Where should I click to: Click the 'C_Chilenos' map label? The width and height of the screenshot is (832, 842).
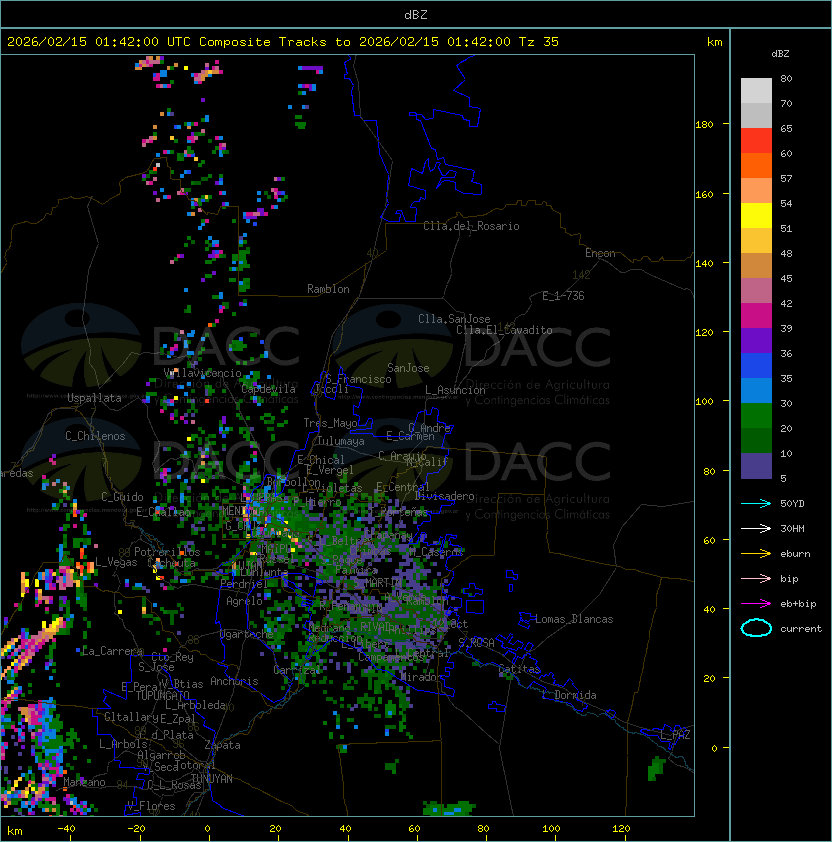point(95,436)
